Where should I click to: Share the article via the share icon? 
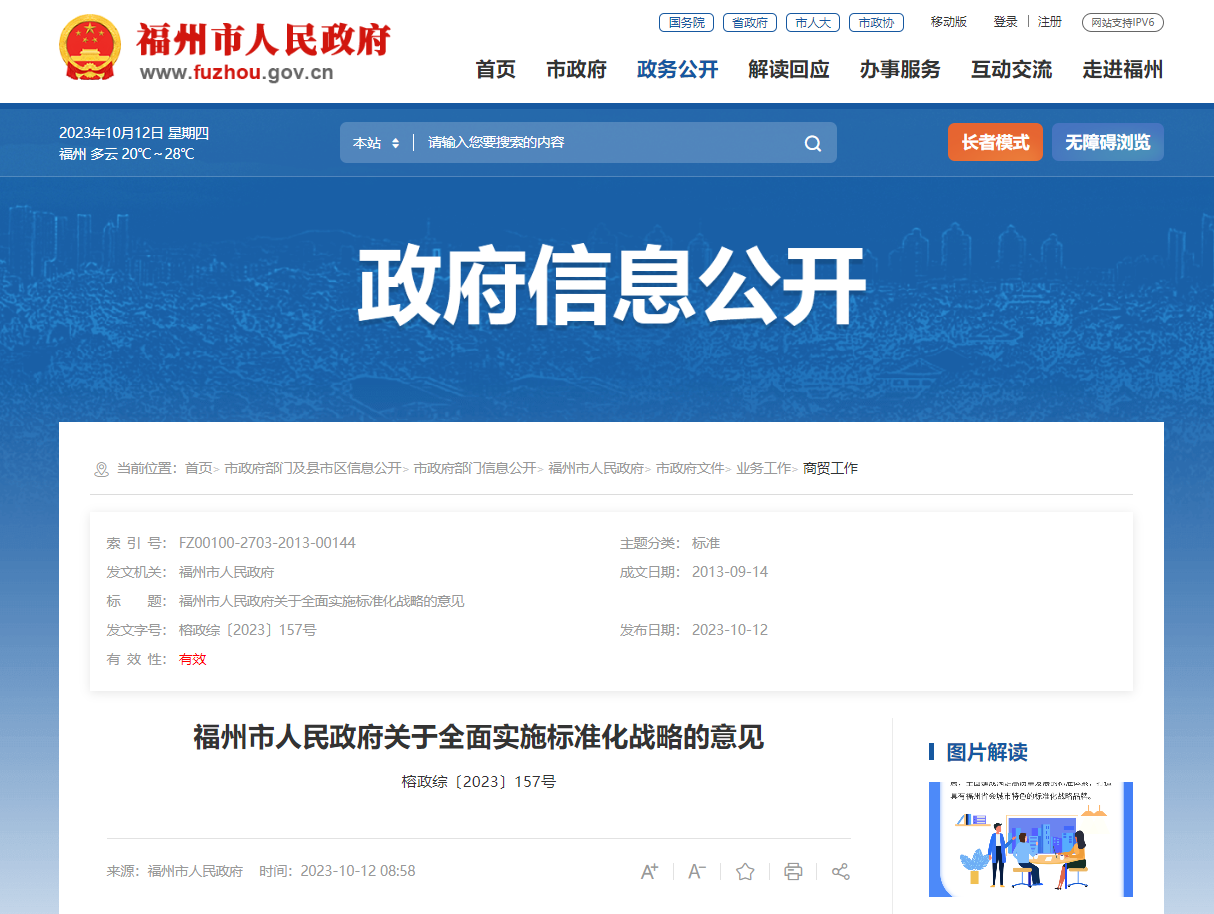(x=840, y=871)
